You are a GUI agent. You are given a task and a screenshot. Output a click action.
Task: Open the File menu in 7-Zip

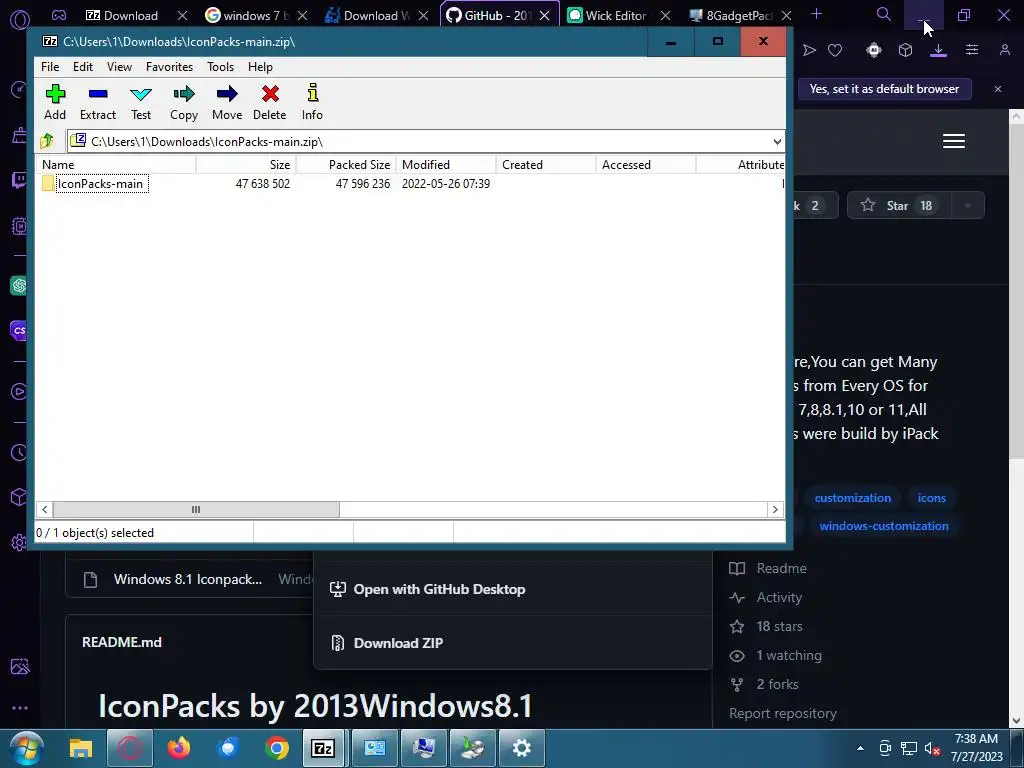pyautogui.click(x=50, y=67)
